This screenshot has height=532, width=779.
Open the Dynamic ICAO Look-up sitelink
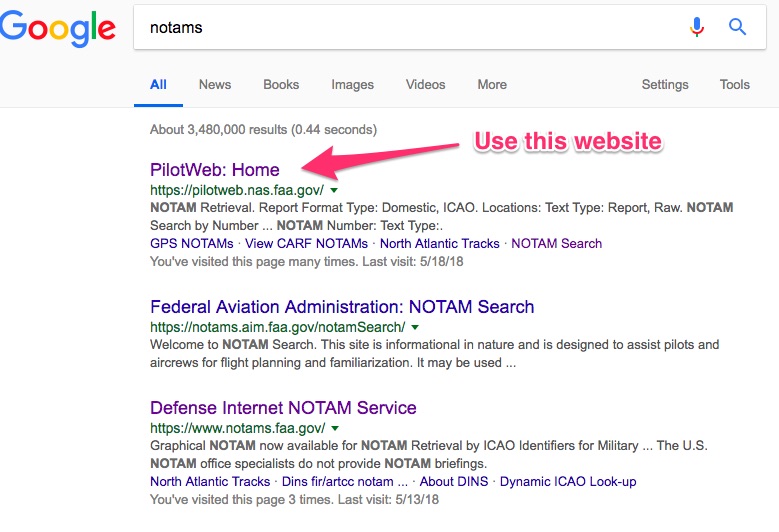568,481
